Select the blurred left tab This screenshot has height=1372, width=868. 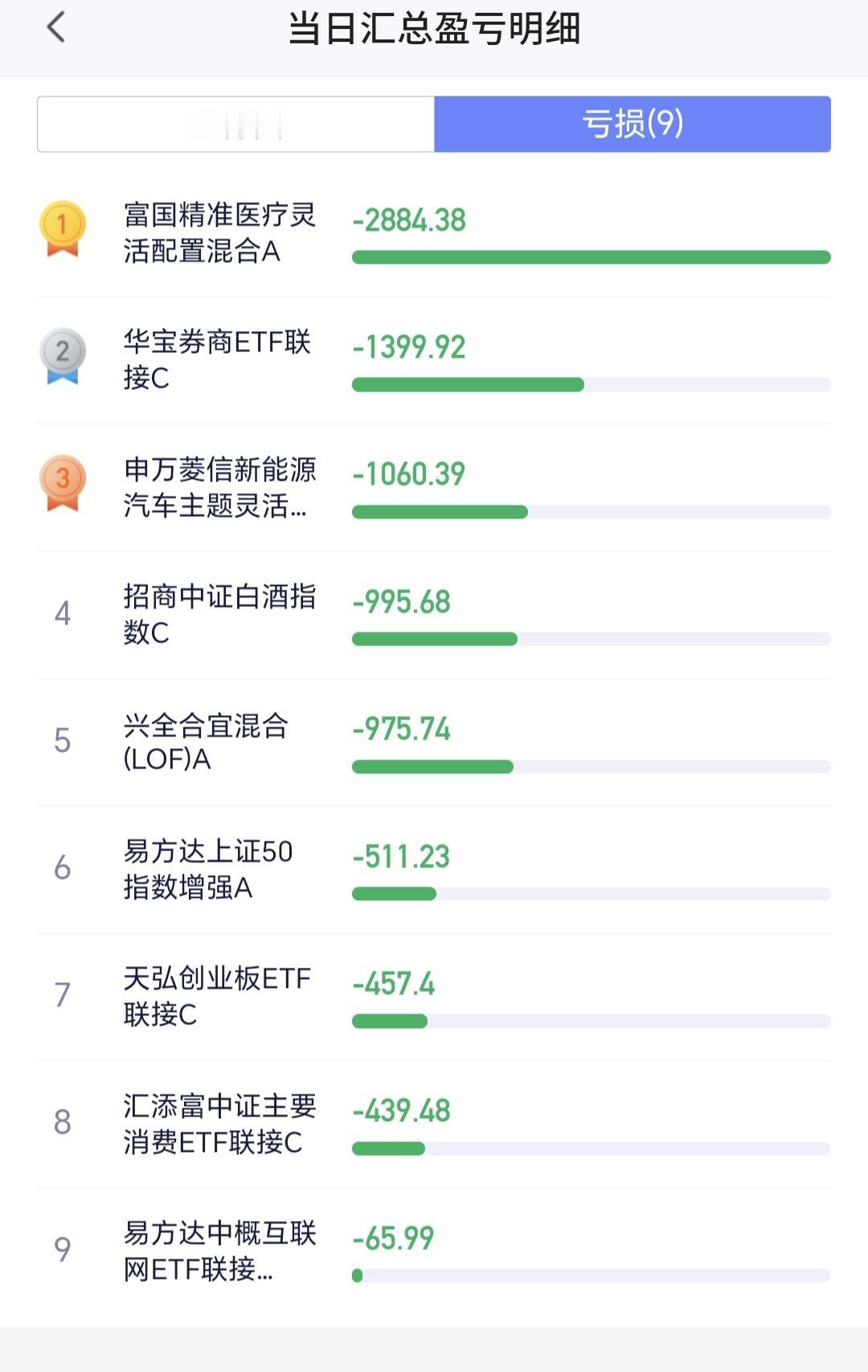[x=236, y=124]
